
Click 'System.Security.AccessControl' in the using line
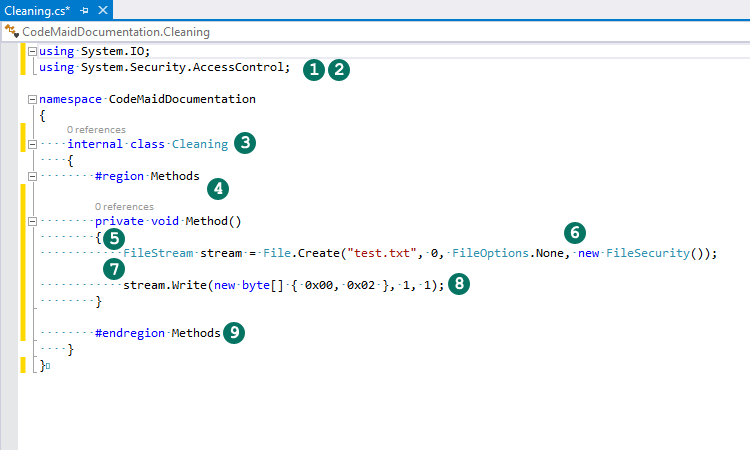[183, 67]
